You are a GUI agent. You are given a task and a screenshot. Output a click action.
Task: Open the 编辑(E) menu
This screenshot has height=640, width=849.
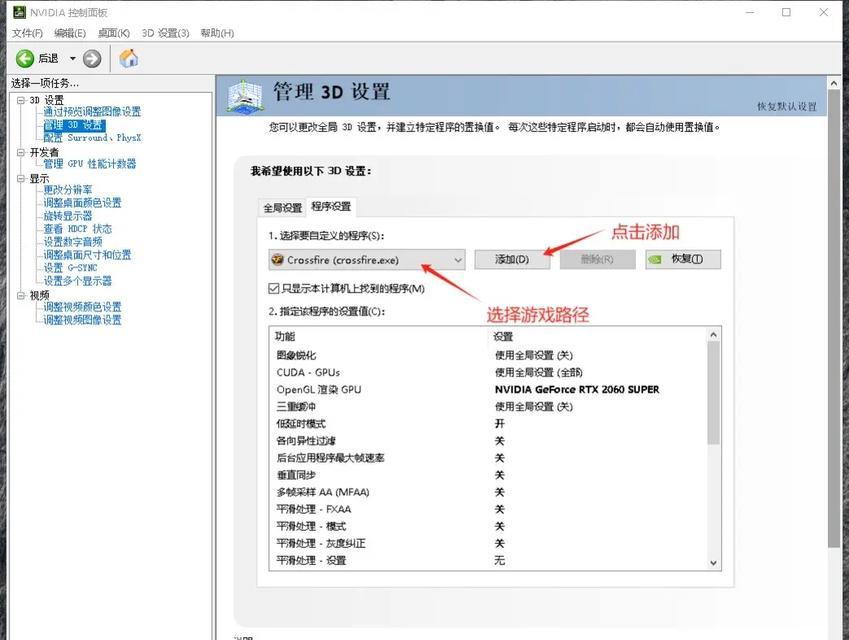pyautogui.click(x=70, y=33)
